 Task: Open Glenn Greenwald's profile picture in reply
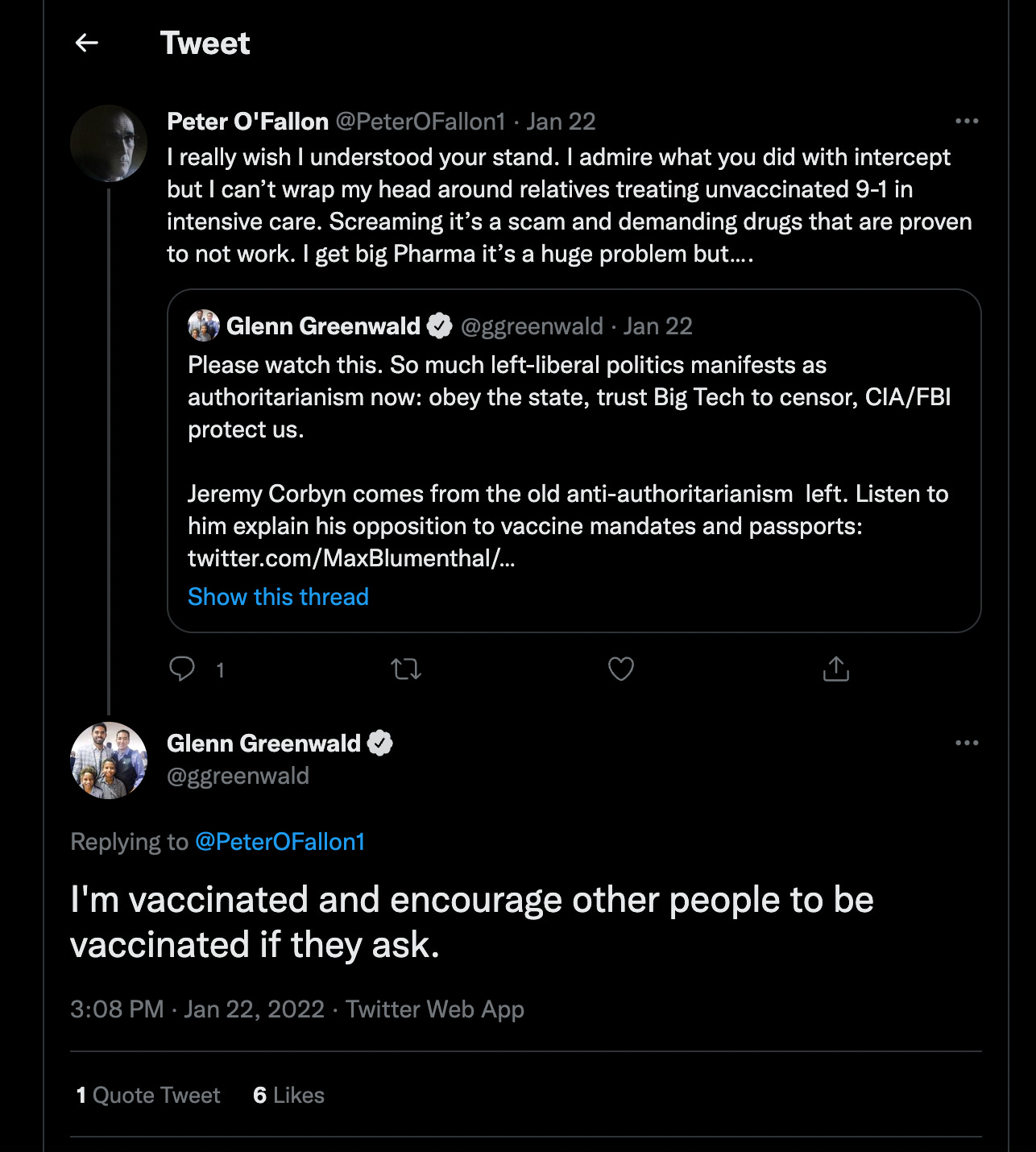[109, 760]
